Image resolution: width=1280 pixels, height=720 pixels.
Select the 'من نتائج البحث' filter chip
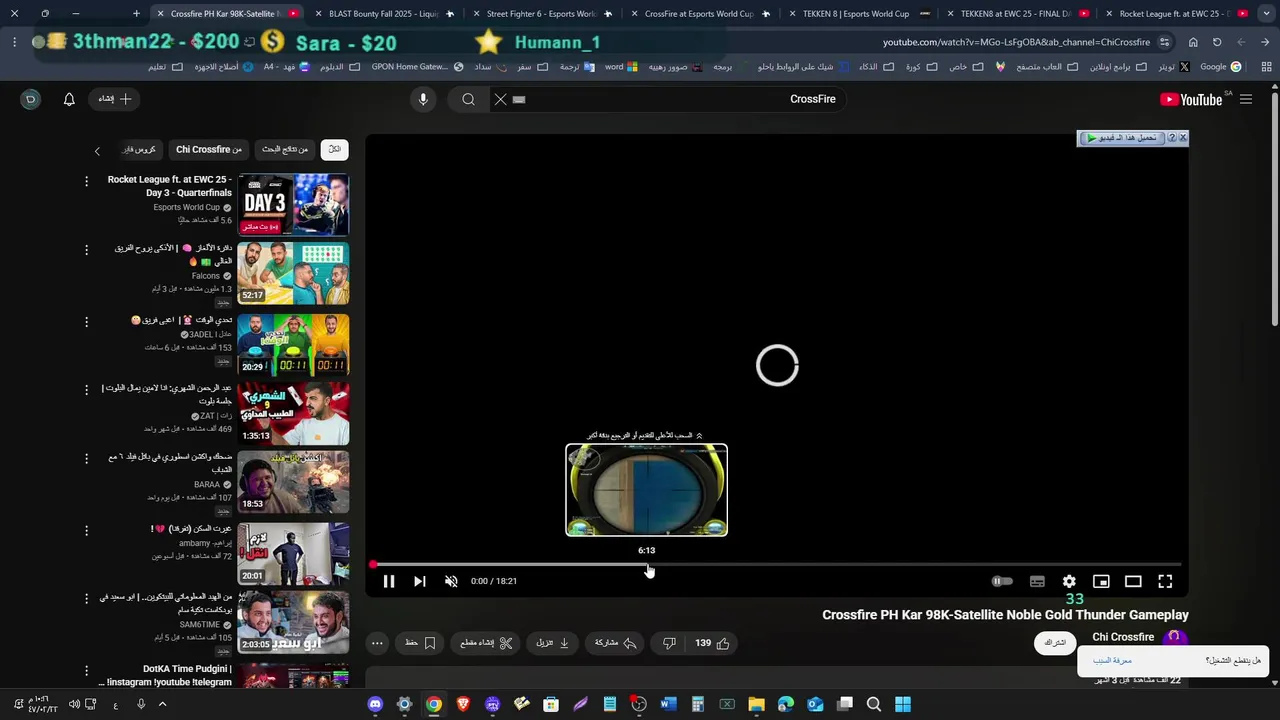click(x=285, y=149)
